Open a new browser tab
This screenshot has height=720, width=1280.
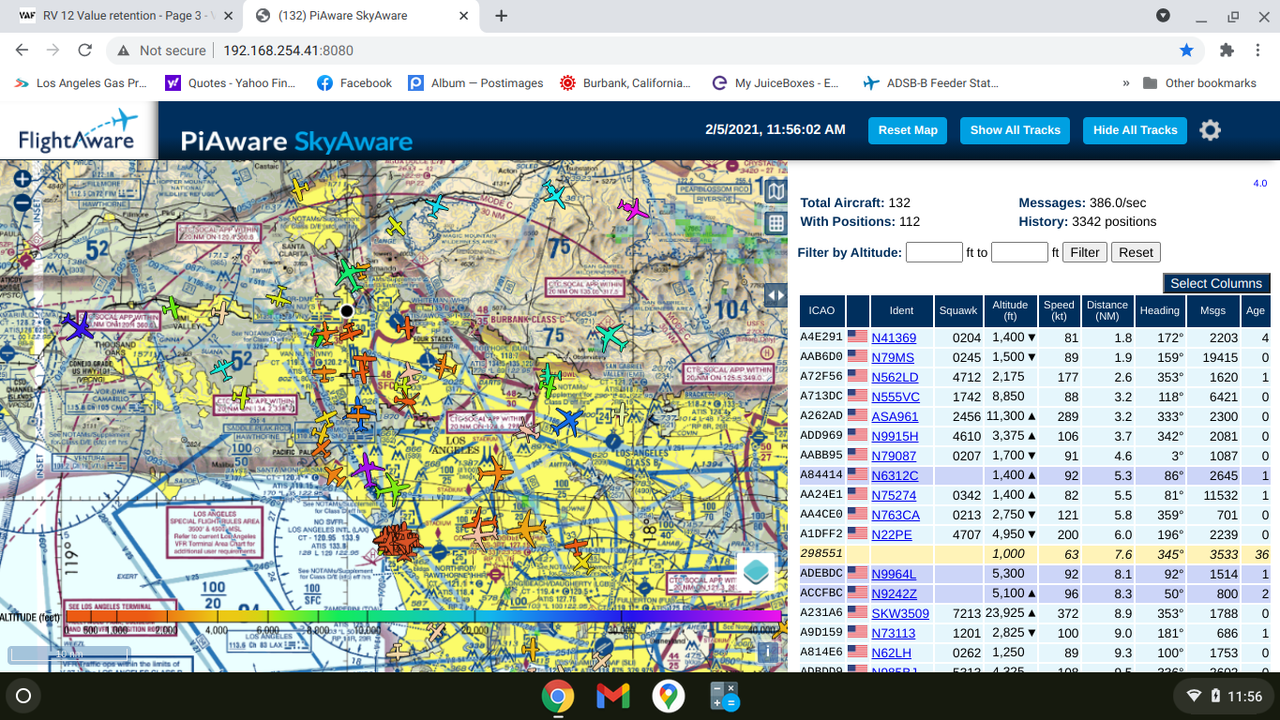click(x=501, y=16)
